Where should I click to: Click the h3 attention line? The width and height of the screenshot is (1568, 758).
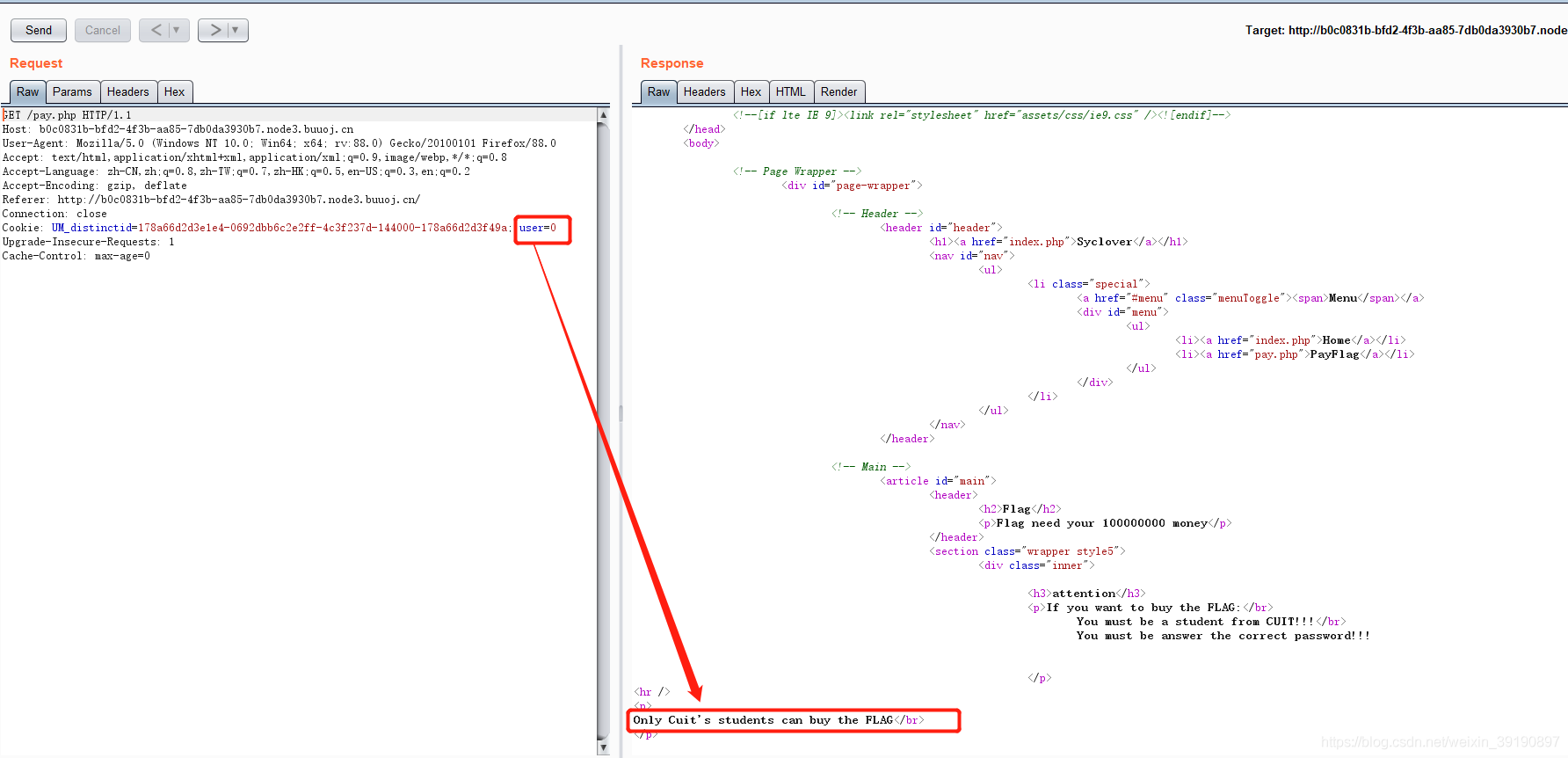click(1086, 594)
